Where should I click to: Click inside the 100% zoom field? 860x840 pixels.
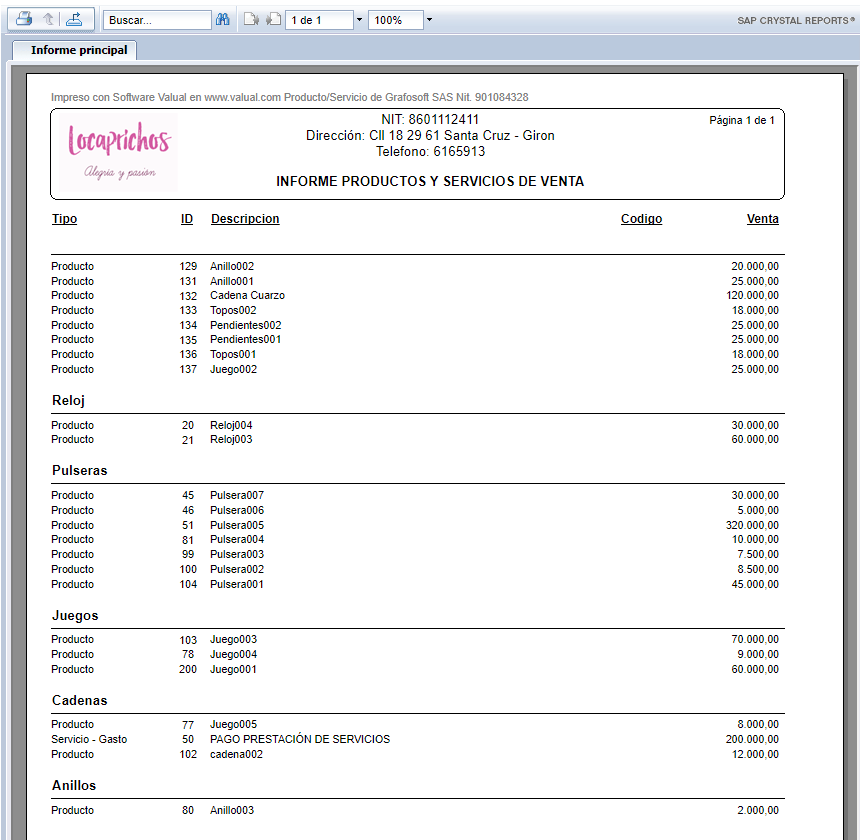(x=394, y=20)
